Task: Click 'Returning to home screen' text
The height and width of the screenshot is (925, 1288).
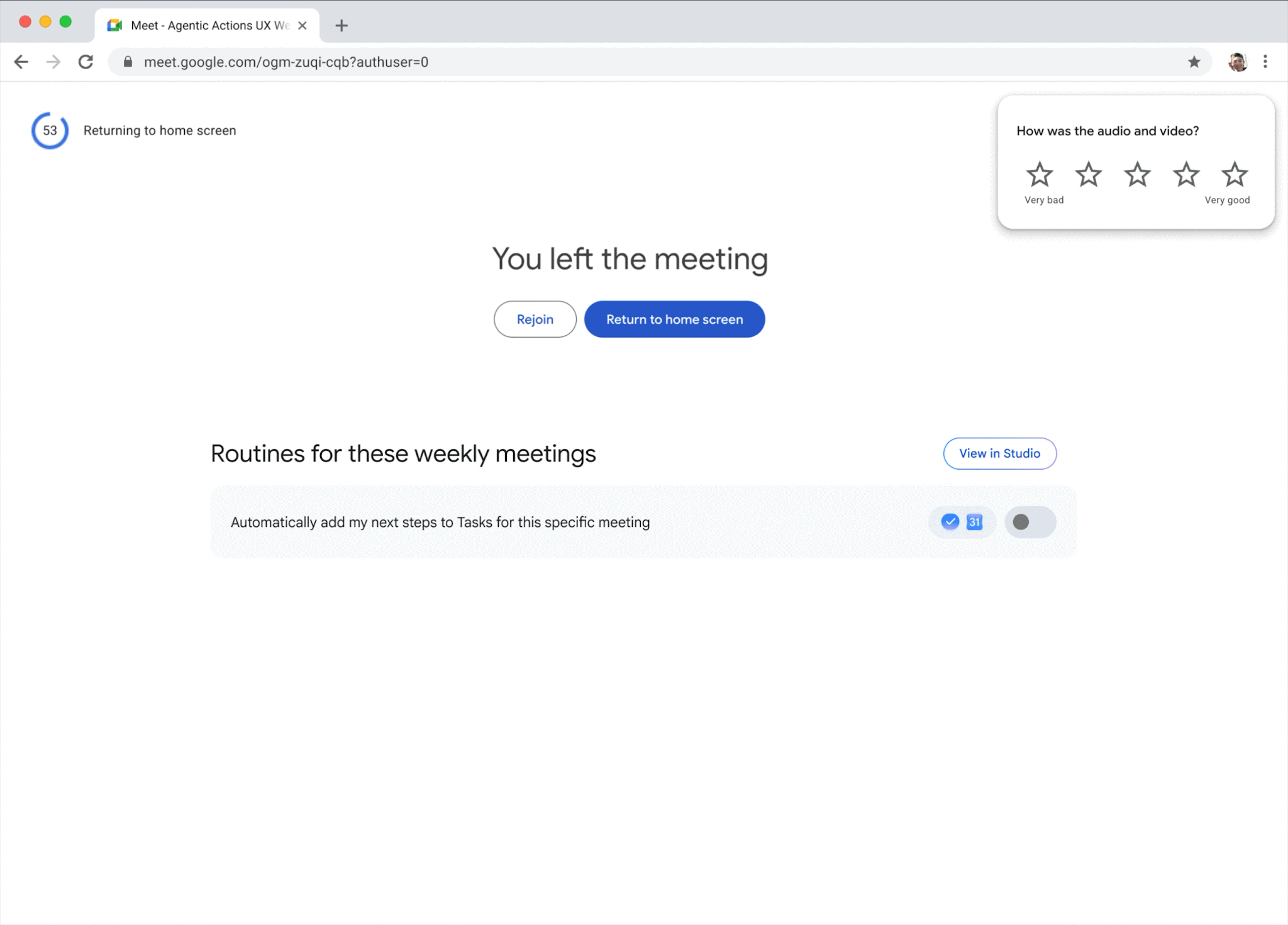Action: tap(160, 130)
